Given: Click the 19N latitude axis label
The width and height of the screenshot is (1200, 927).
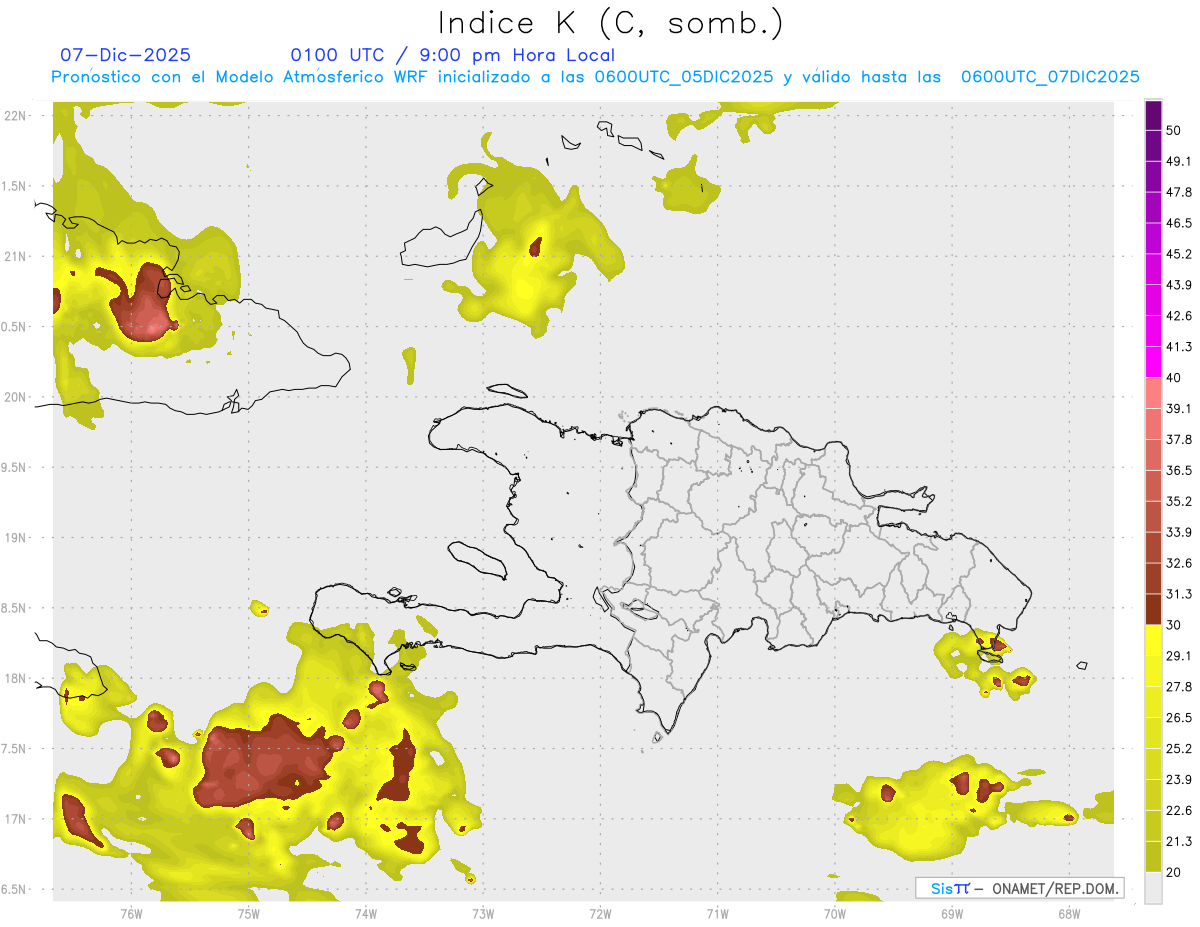Looking at the screenshot, I should click(15, 538).
